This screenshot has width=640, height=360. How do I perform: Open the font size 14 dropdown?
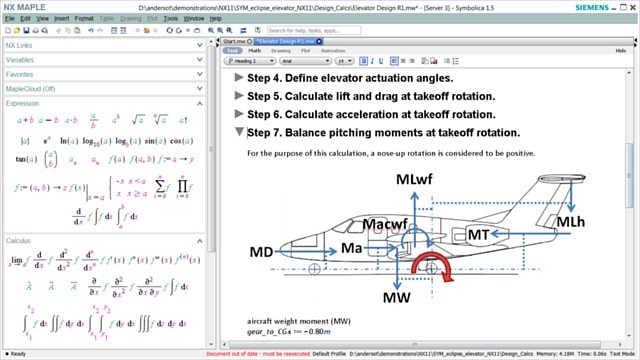344,61
